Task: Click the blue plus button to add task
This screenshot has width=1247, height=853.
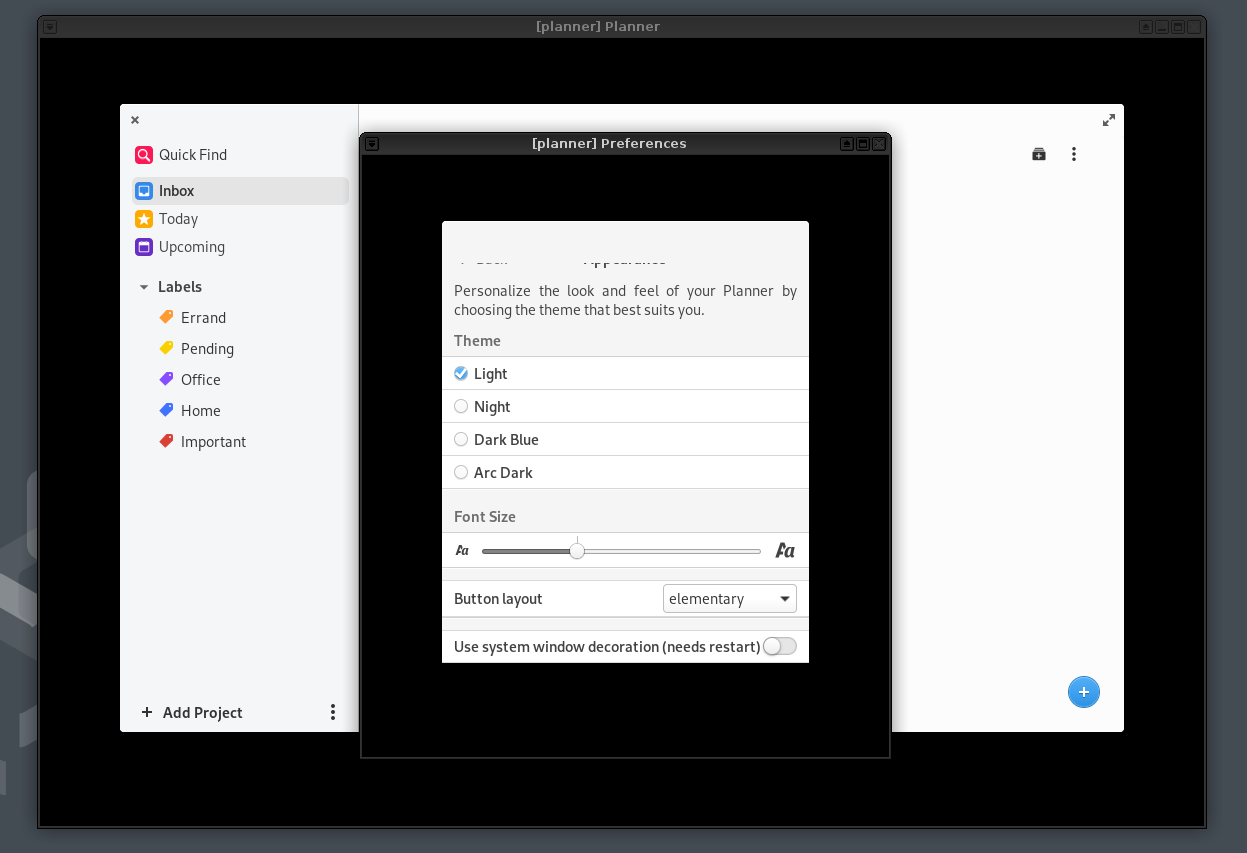Action: tap(1084, 692)
